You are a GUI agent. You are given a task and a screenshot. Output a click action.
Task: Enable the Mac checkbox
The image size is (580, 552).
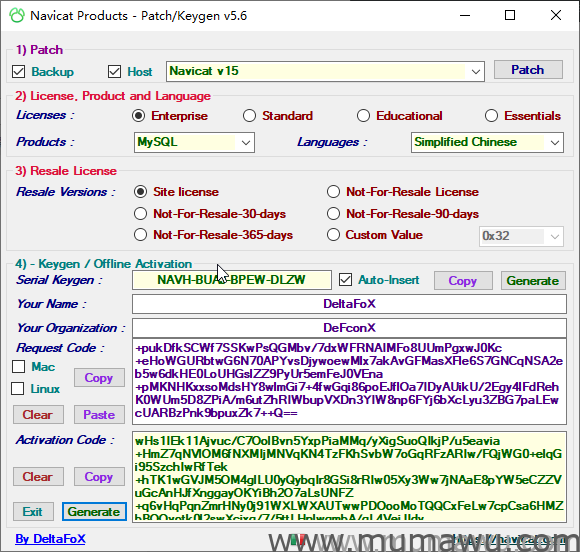pyautogui.click(x=18, y=367)
